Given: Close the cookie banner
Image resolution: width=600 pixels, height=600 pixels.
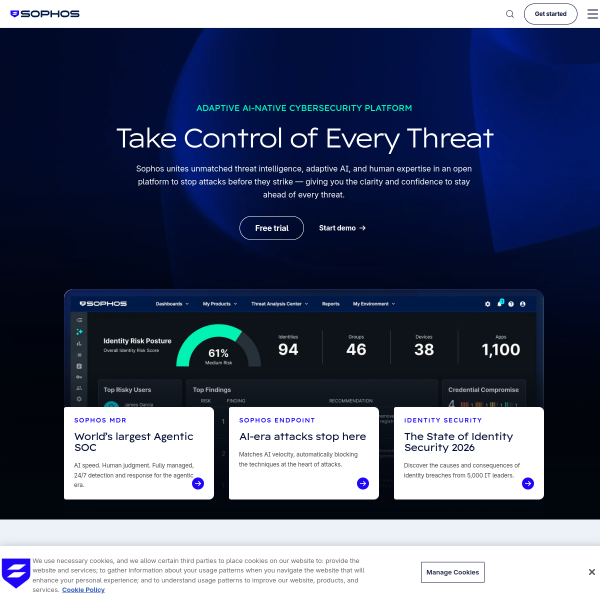Looking at the screenshot, I should [x=592, y=572].
